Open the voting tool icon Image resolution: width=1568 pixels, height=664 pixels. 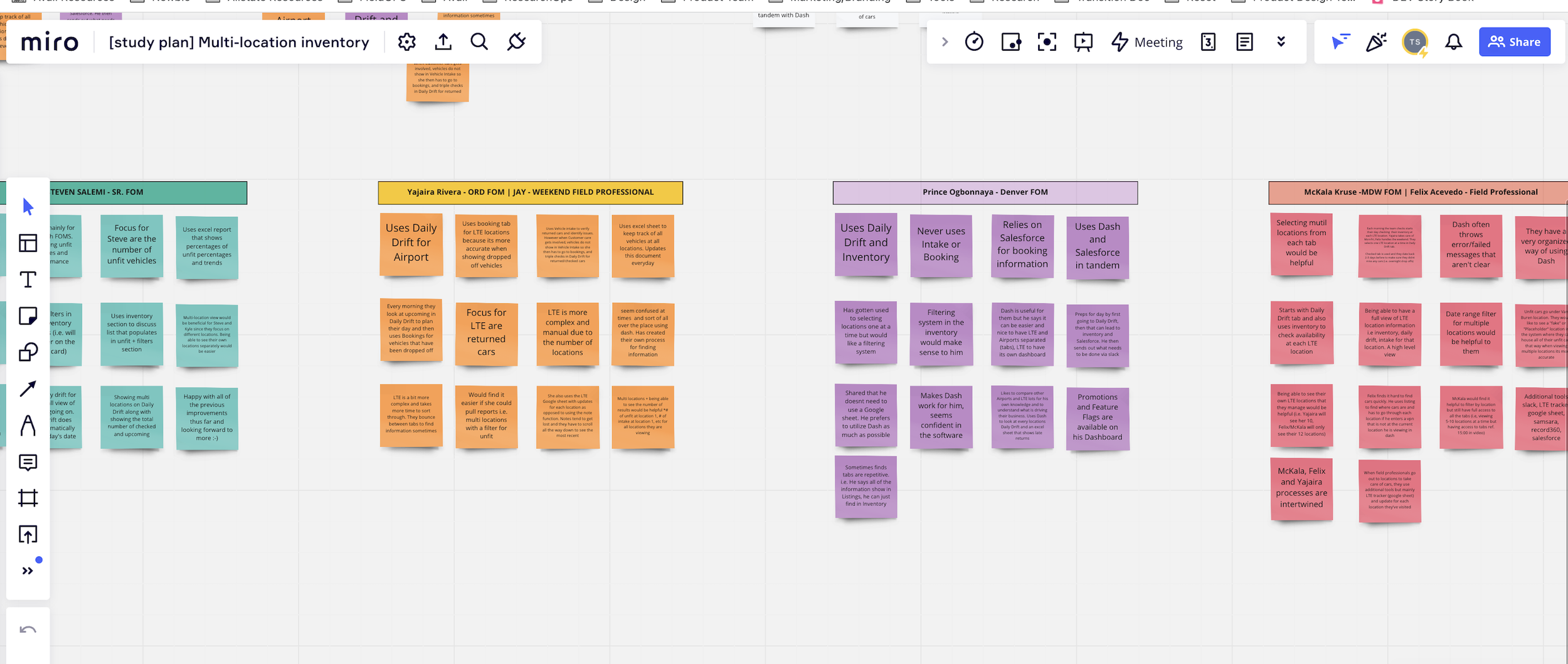point(1011,42)
